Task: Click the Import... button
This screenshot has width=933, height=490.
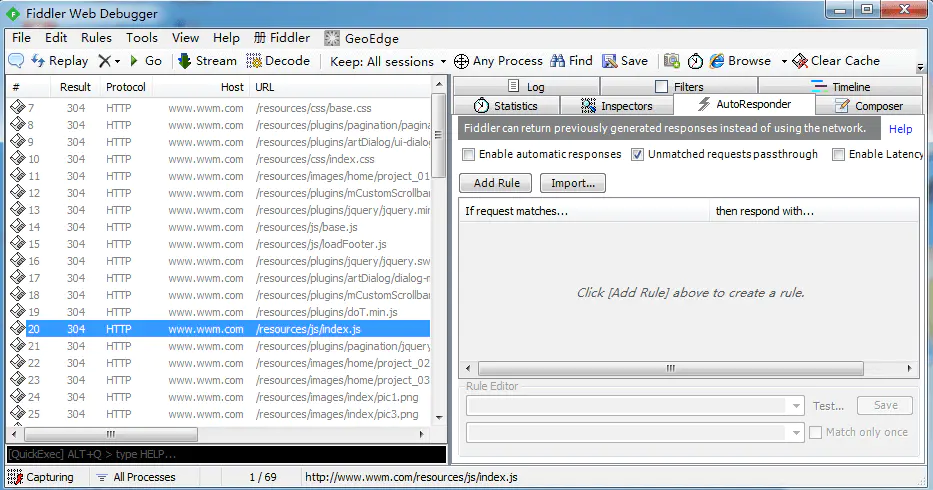Action: [572, 183]
